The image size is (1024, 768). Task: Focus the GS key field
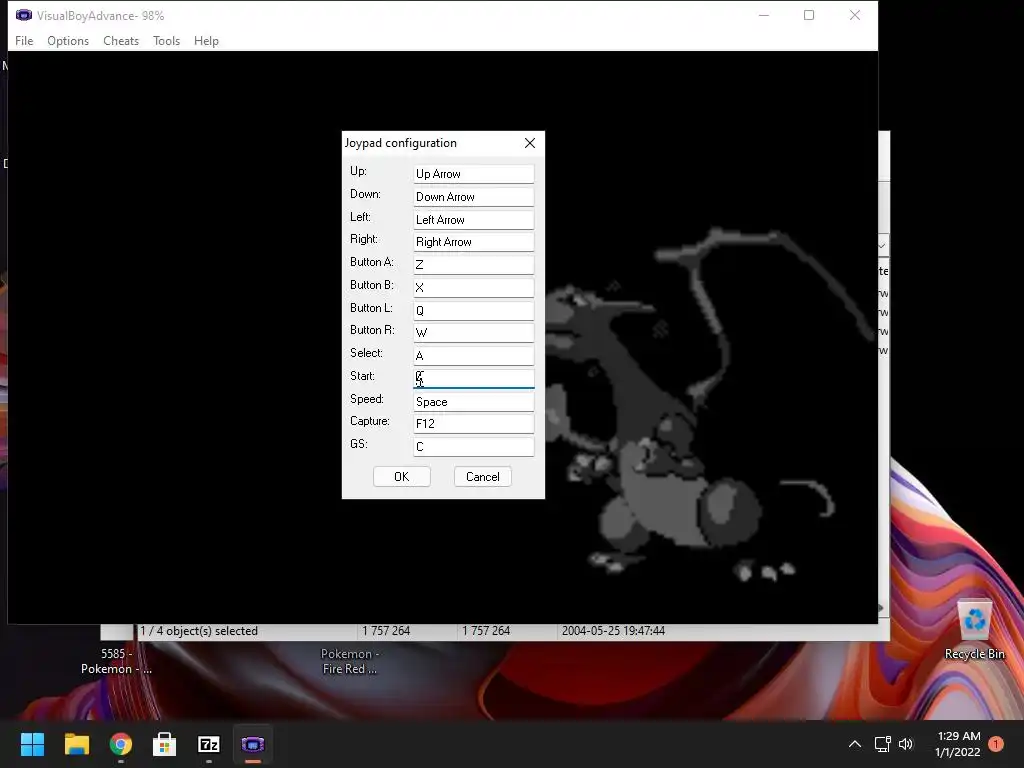click(473, 446)
